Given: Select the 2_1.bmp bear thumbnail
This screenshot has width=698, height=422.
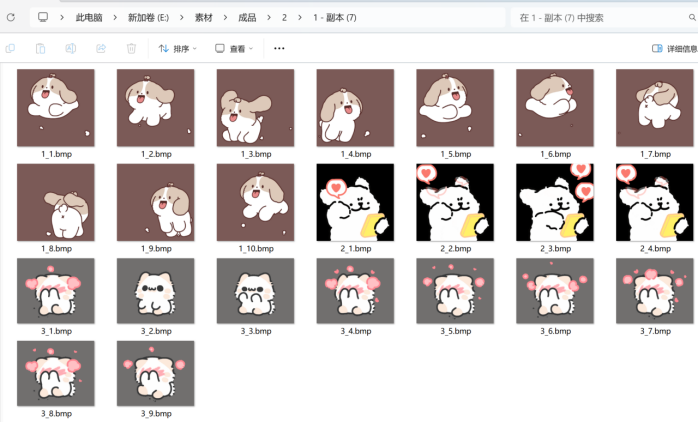Looking at the screenshot, I should tap(355, 202).
